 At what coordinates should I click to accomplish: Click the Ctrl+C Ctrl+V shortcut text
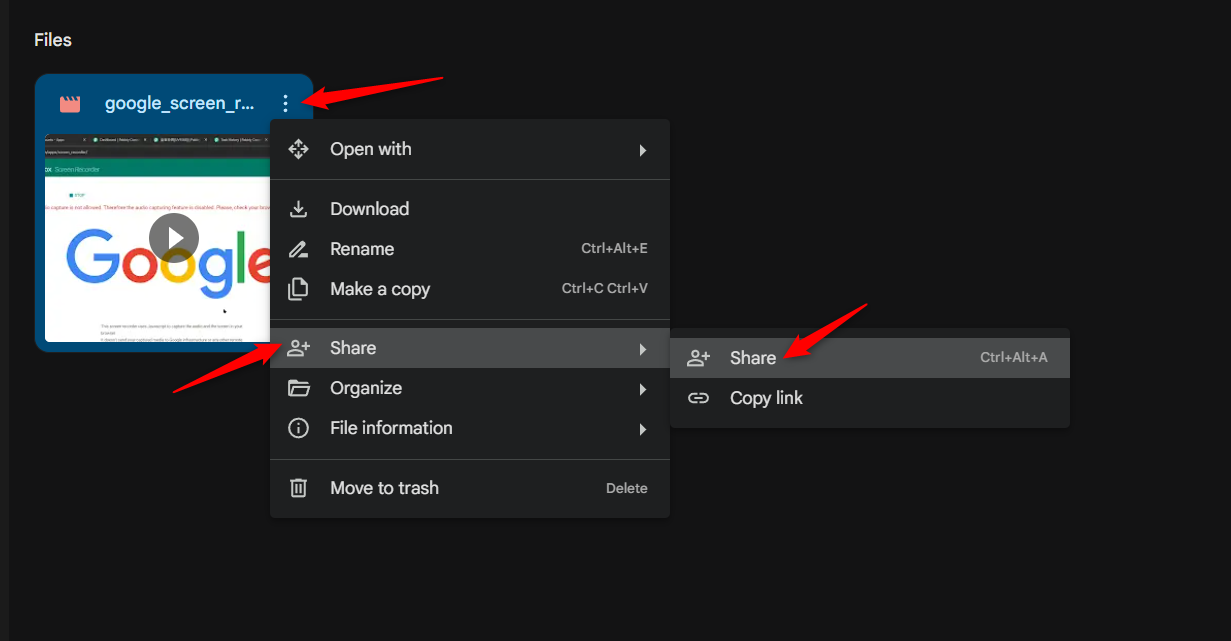click(605, 289)
